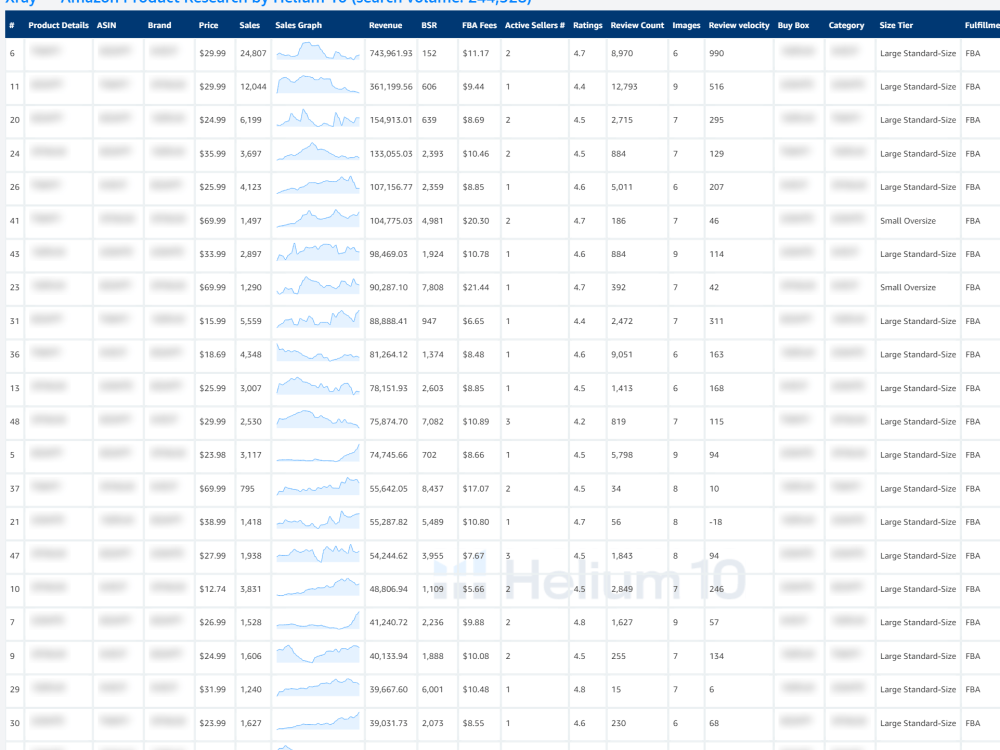This screenshot has height=750, width=1000.
Task: Click the Images column header
Action: tap(686, 26)
